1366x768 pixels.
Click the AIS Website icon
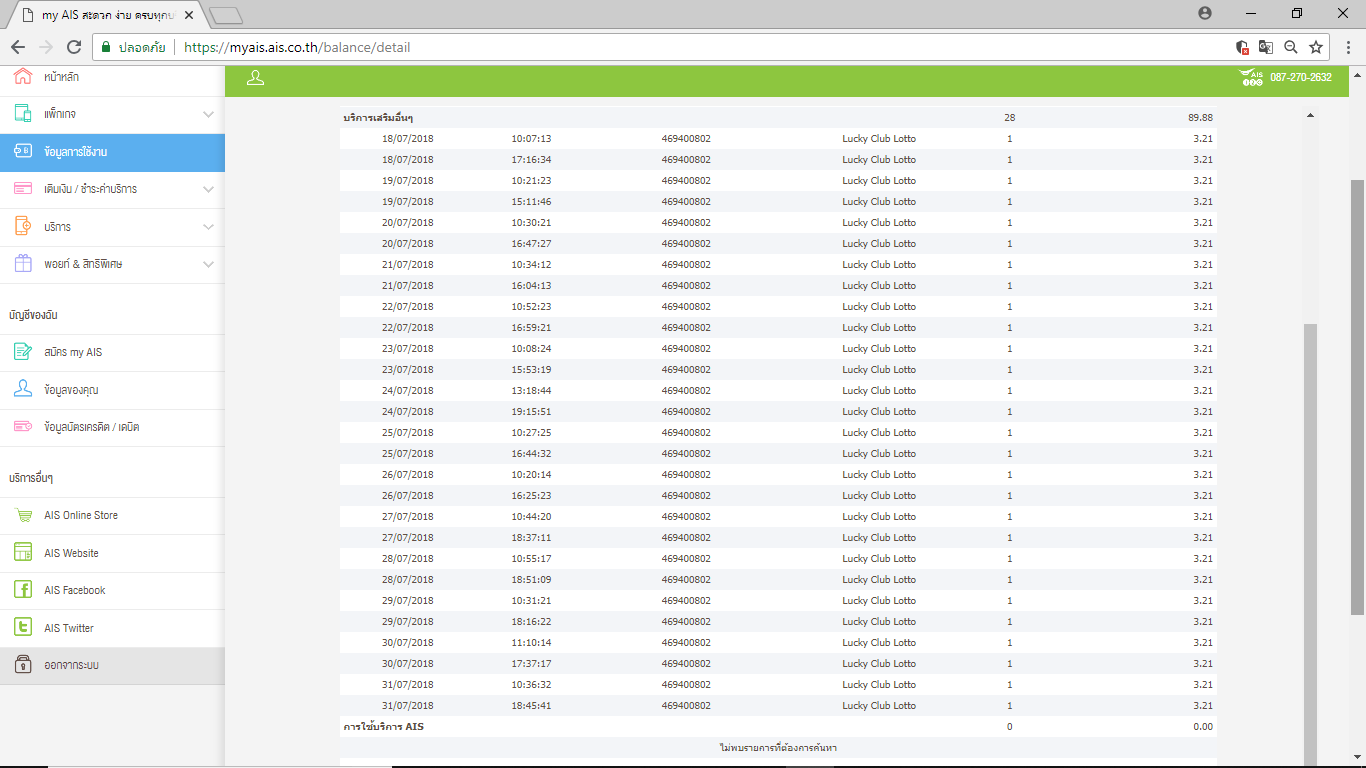23,553
